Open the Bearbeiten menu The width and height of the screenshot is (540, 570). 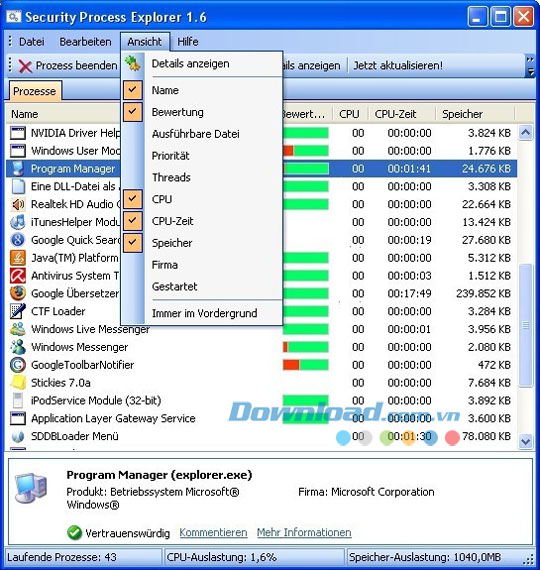(x=85, y=42)
